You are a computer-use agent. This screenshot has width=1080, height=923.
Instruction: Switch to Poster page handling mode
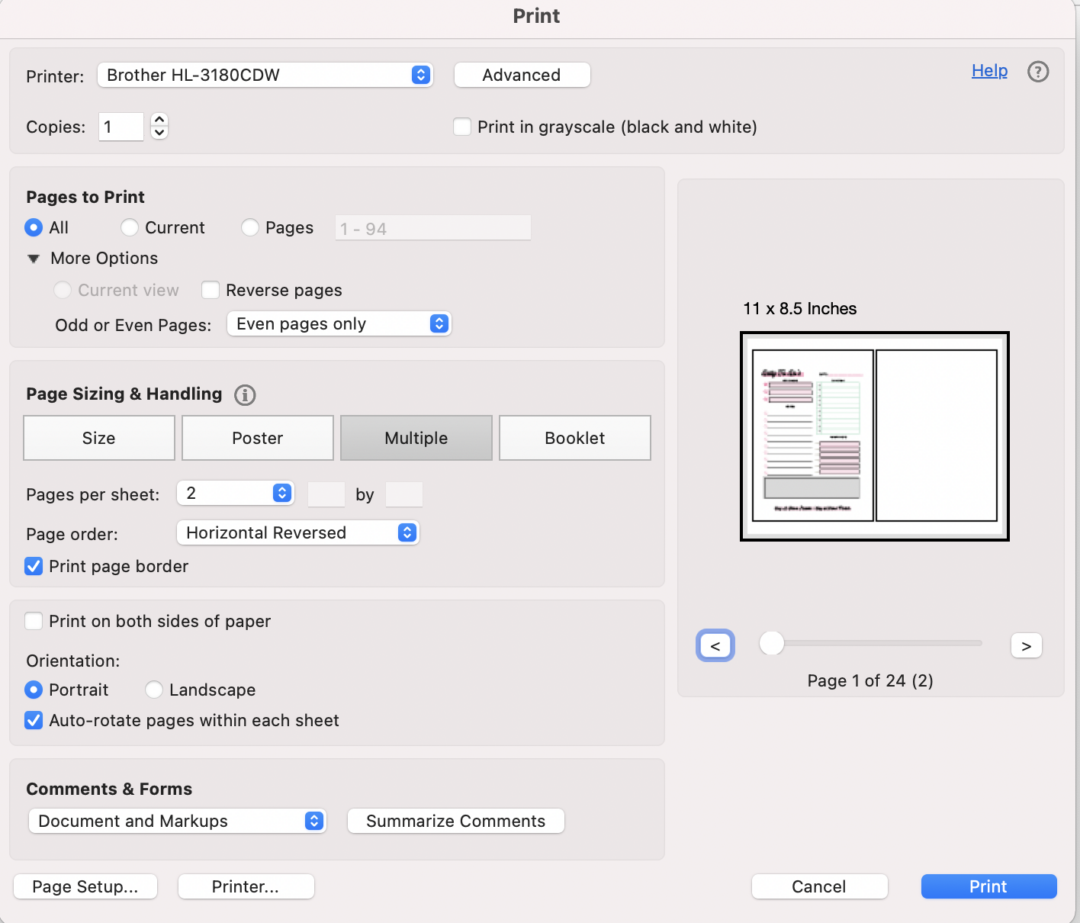[257, 438]
